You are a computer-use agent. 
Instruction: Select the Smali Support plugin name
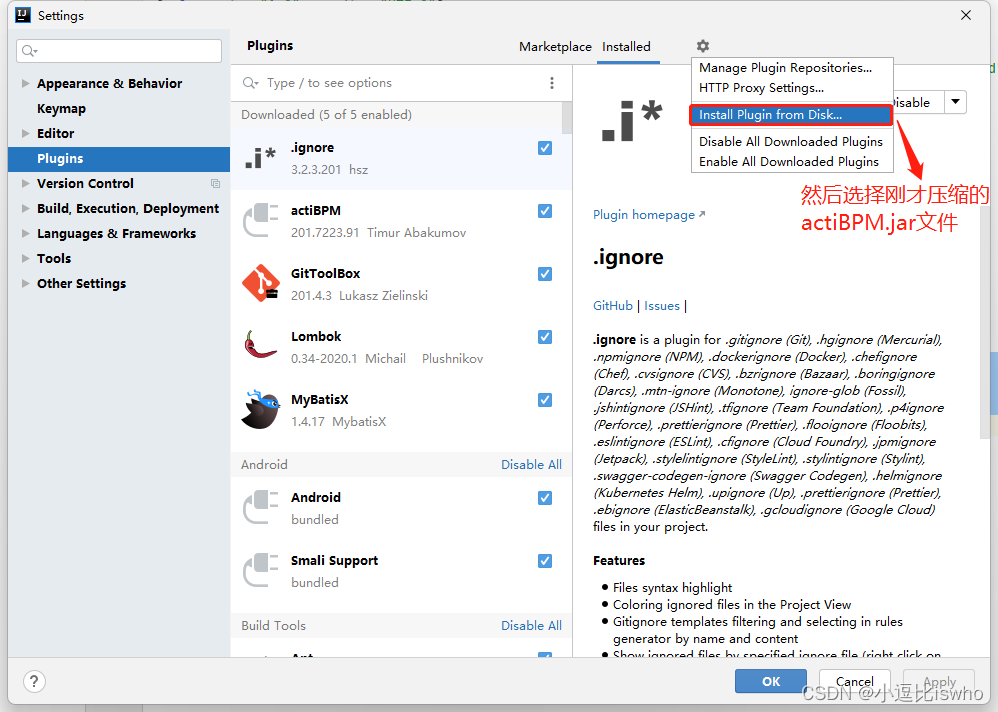tap(334, 560)
